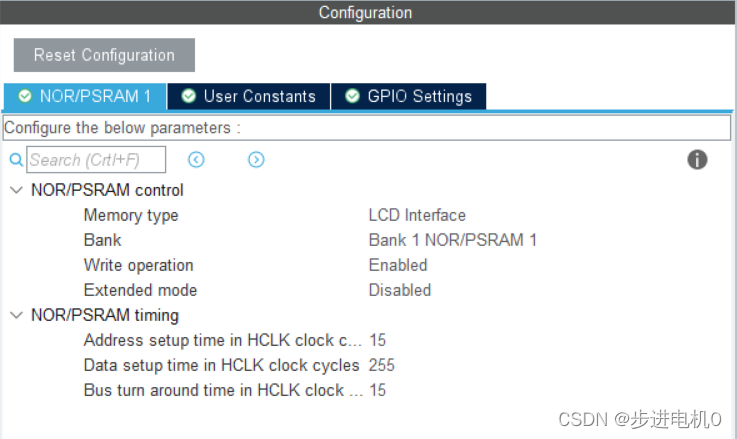Click the NOR/PSRAM timing heading text
The image size is (737, 439).
(x=105, y=315)
